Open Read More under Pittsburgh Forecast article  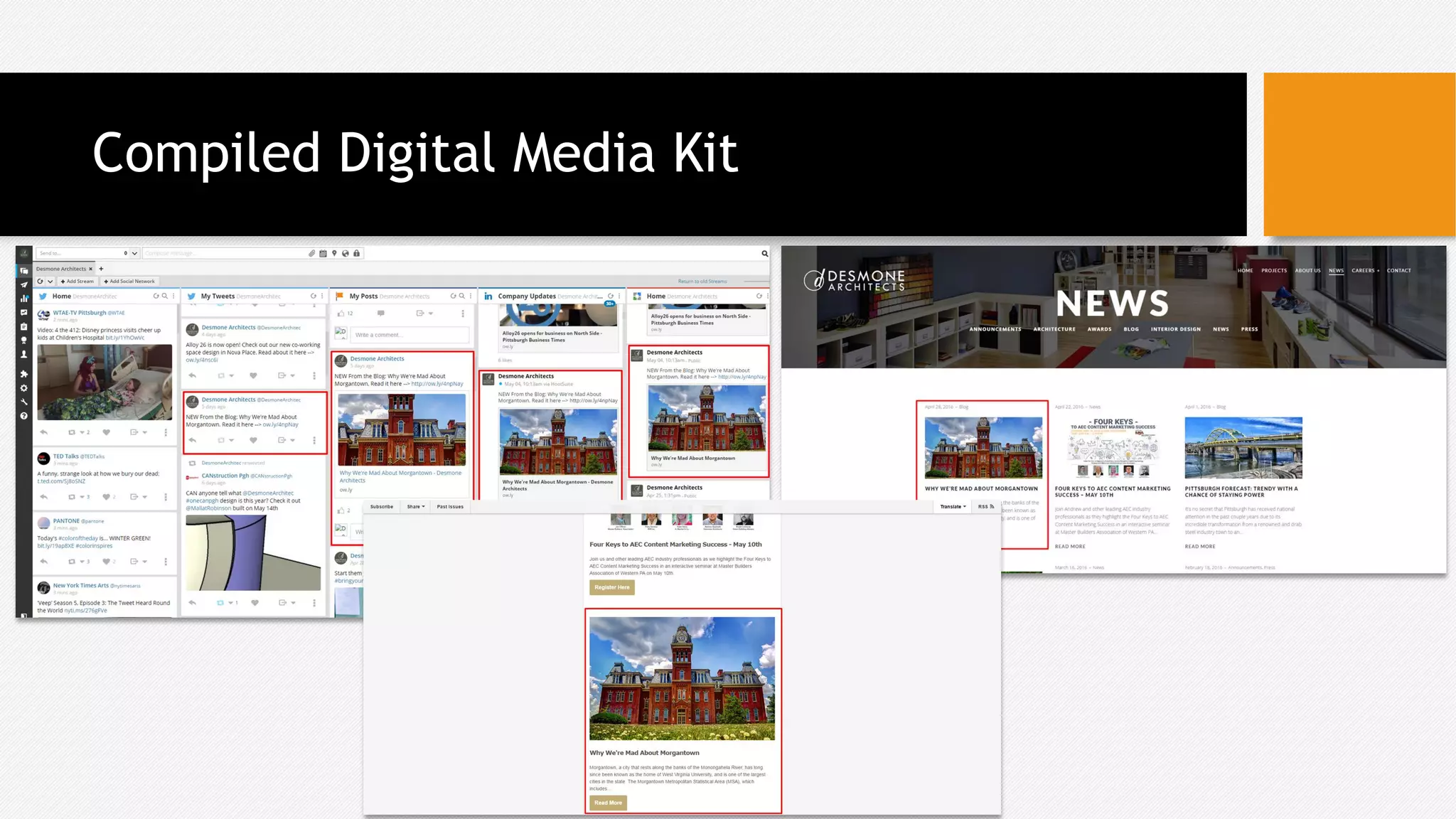click(x=1200, y=547)
